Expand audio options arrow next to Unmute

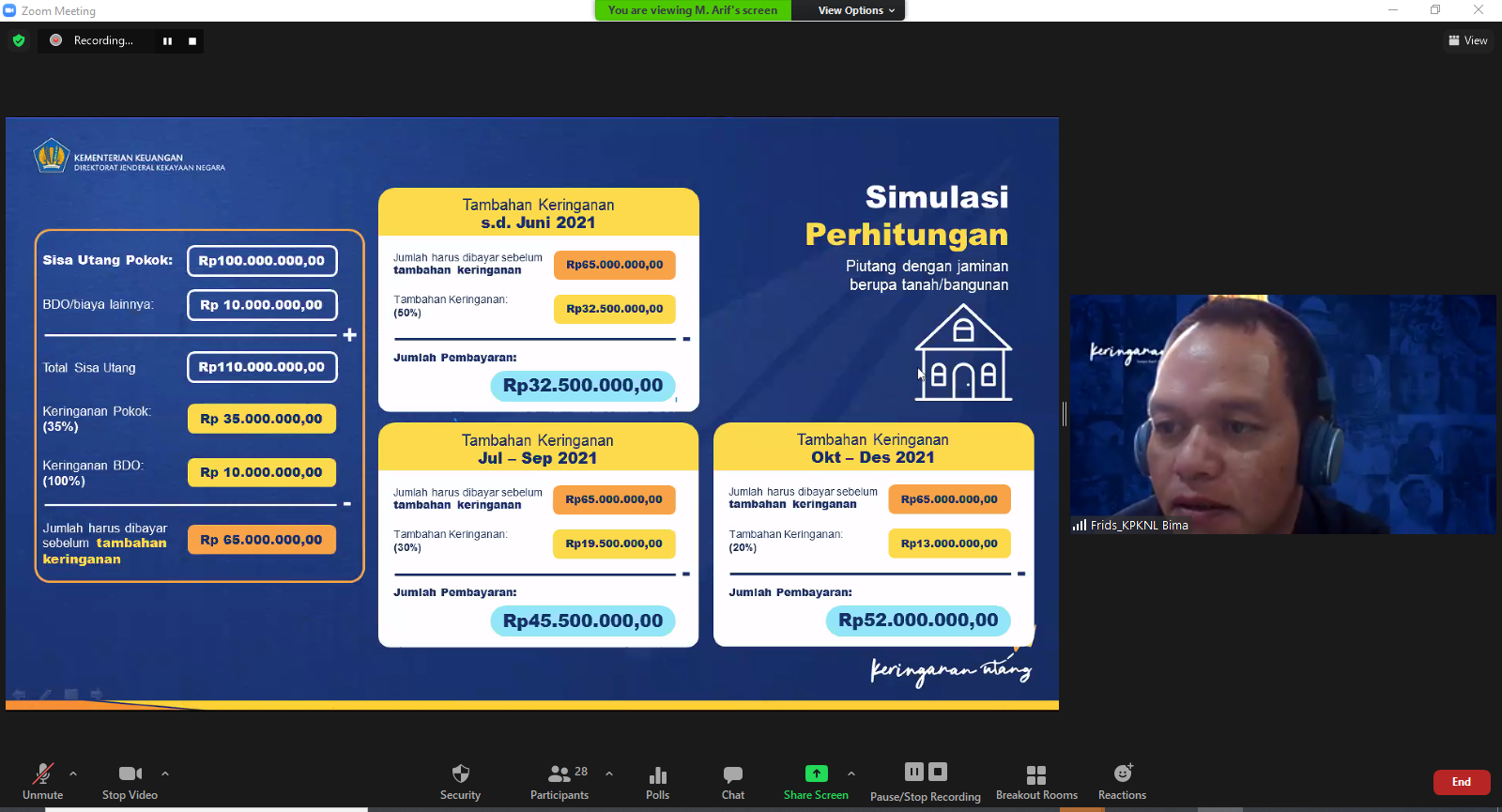pos(73,774)
